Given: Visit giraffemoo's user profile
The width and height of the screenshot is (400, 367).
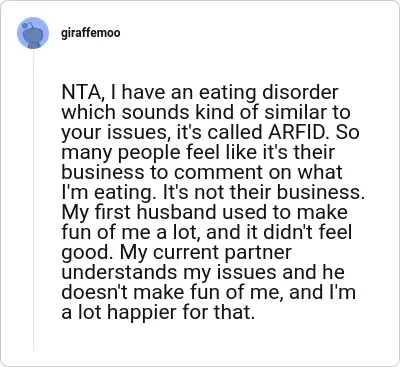Looking at the screenshot, I should click(91, 33).
